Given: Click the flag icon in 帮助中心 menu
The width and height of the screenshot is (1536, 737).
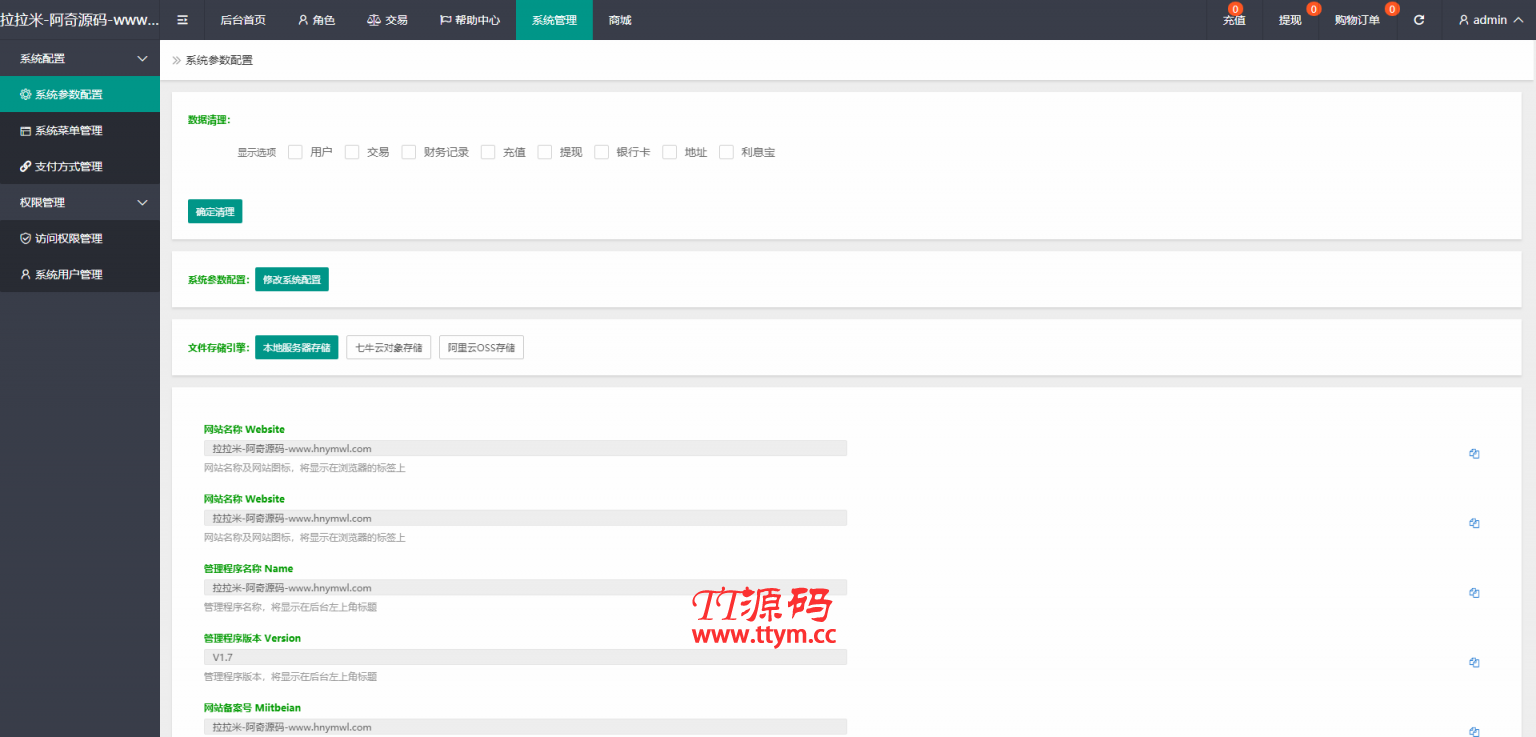Looking at the screenshot, I should pos(445,20).
